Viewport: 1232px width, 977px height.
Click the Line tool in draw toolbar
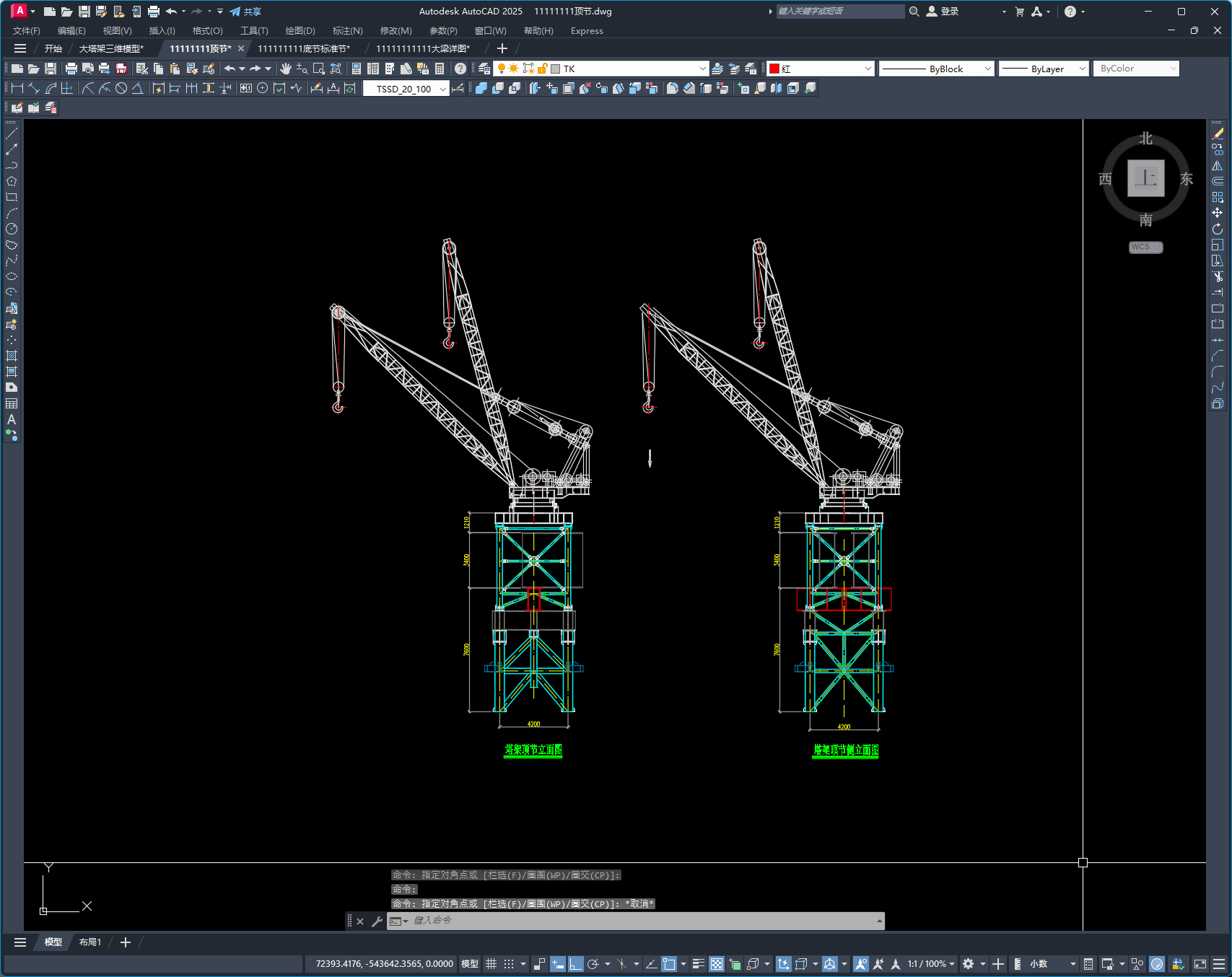tap(12, 133)
